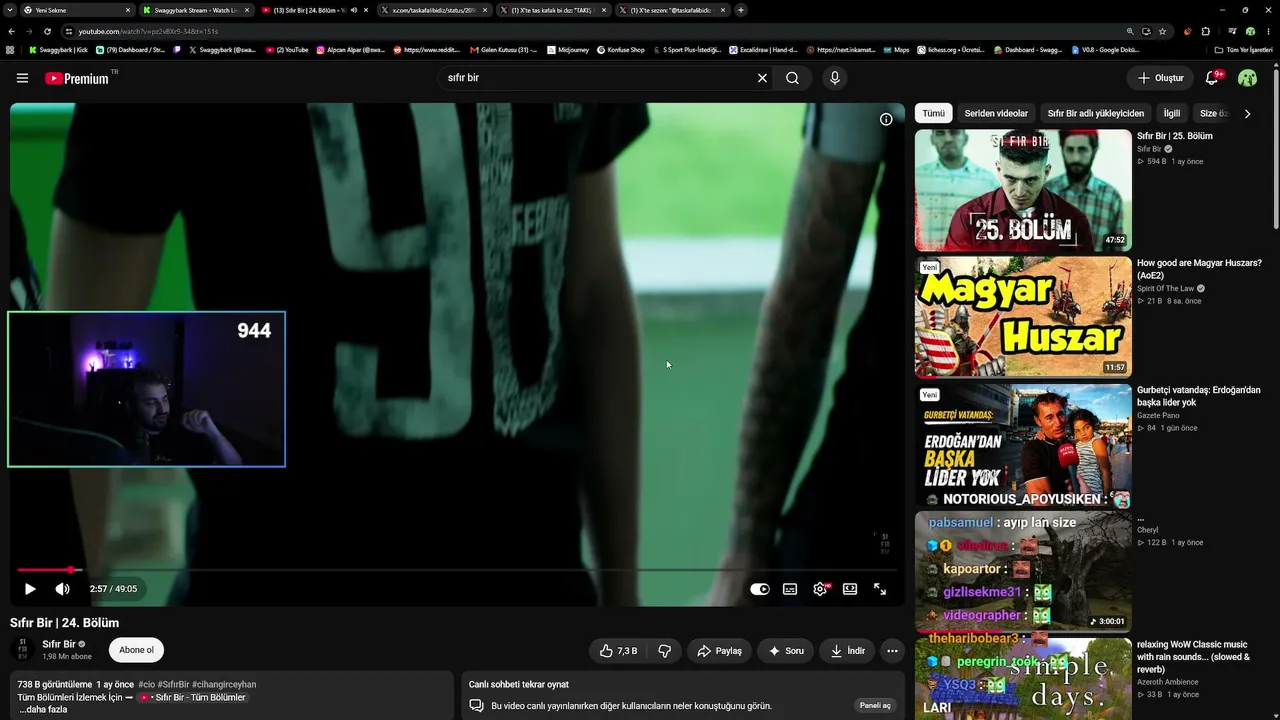Open the chat replay with Paneli aç

tap(875, 705)
